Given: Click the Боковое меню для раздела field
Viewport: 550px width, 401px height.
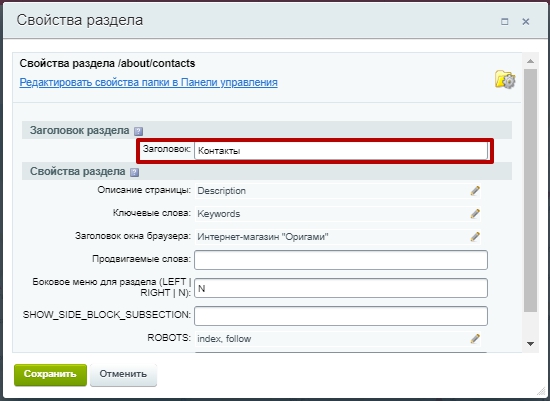Looking at the screenshot, I should [341, 288].
